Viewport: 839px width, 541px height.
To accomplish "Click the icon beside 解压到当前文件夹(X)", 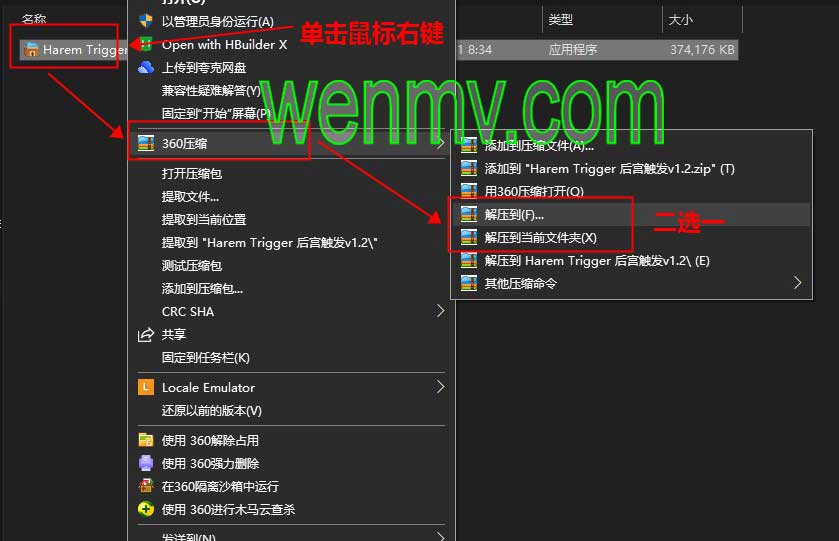I will 469,237.
